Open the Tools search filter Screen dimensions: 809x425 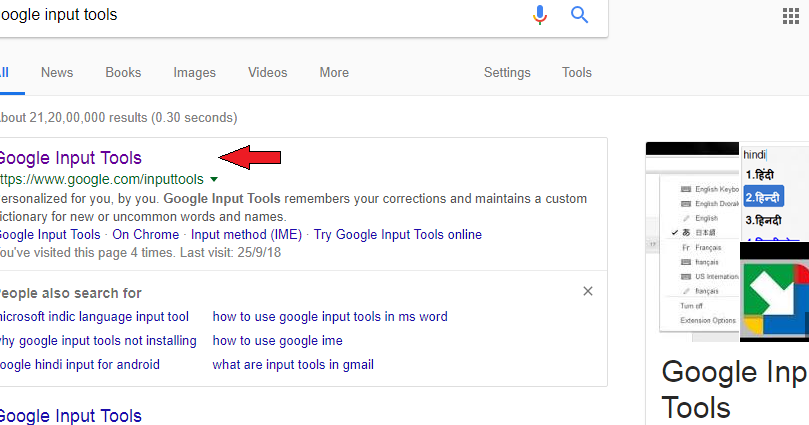coord(577,72)
